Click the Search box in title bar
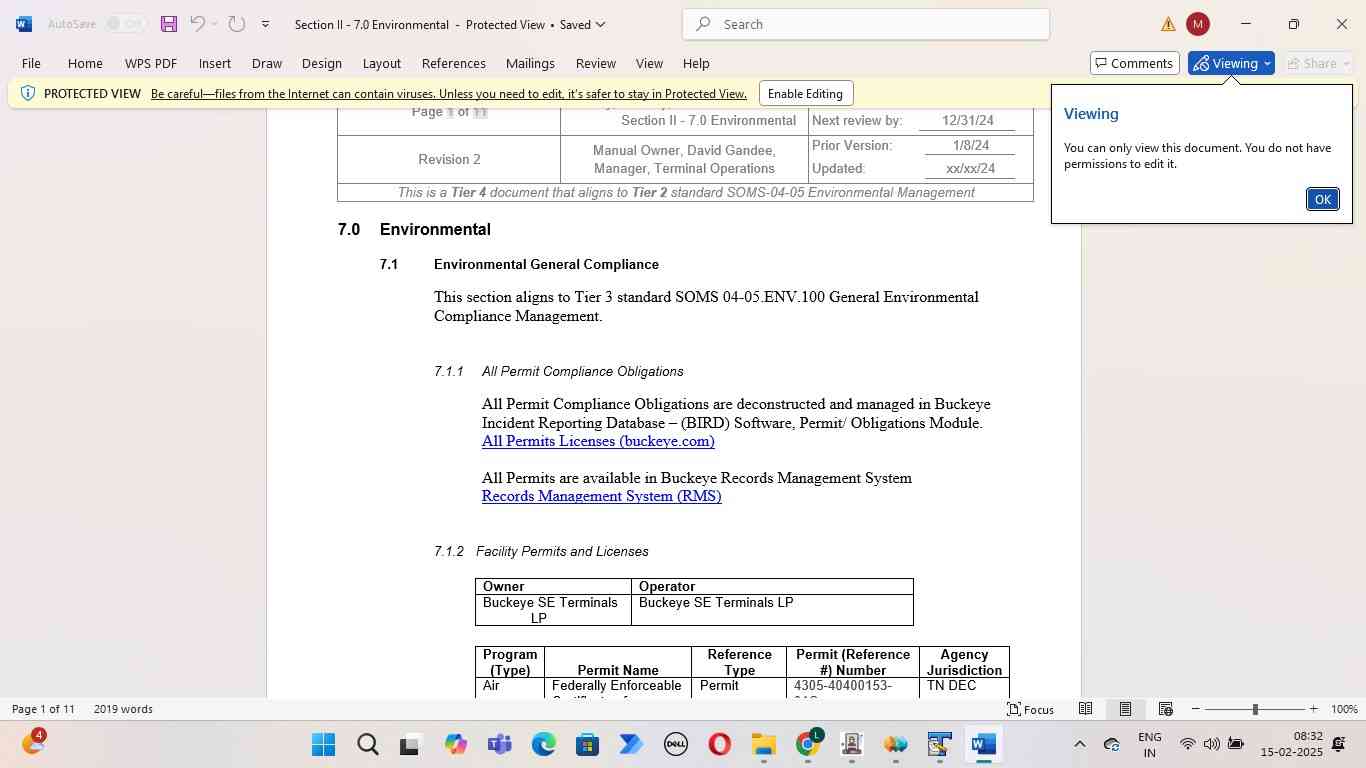Image resolution: width=1366 pixels, height=768 pixels. tap(866, 24)
